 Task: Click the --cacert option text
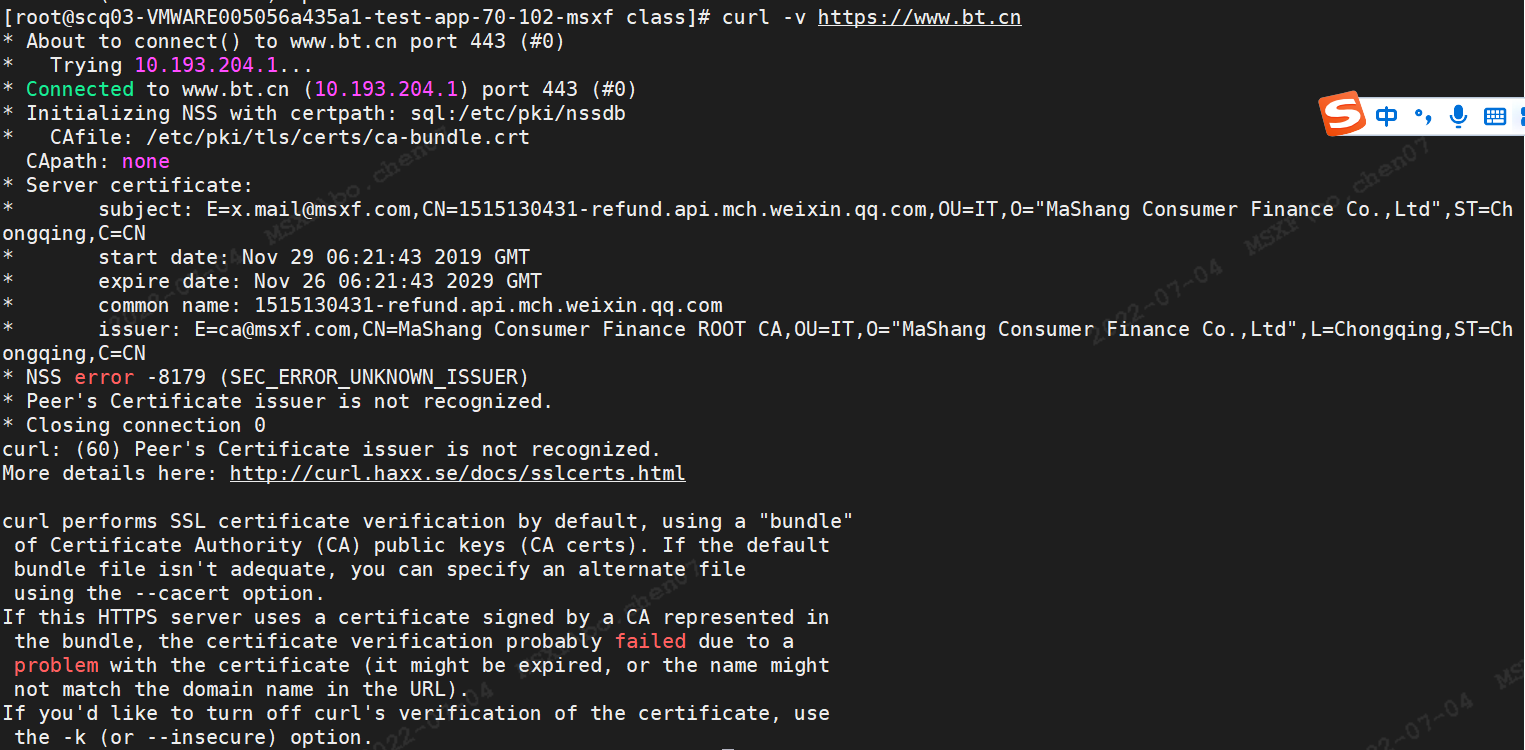point(182,593)
